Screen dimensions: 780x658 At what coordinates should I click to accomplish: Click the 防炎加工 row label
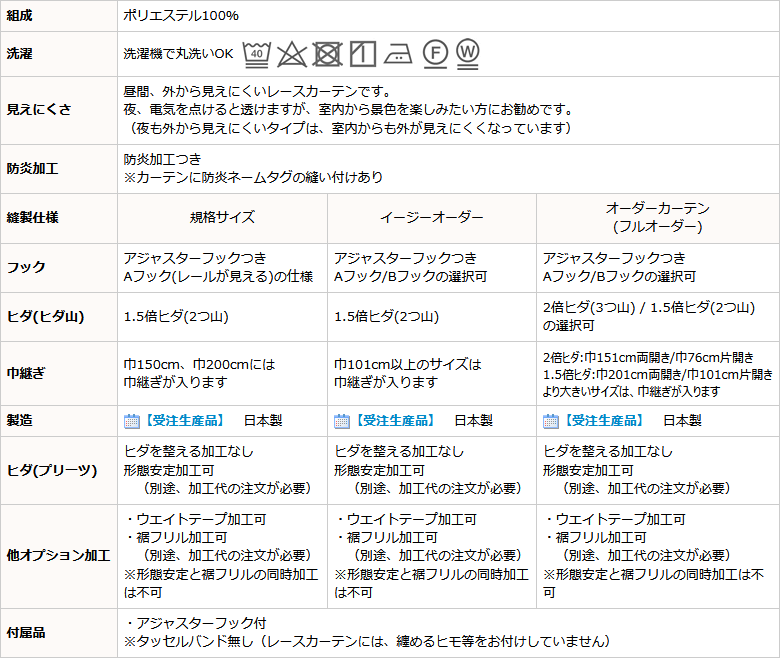coord(33,169)
